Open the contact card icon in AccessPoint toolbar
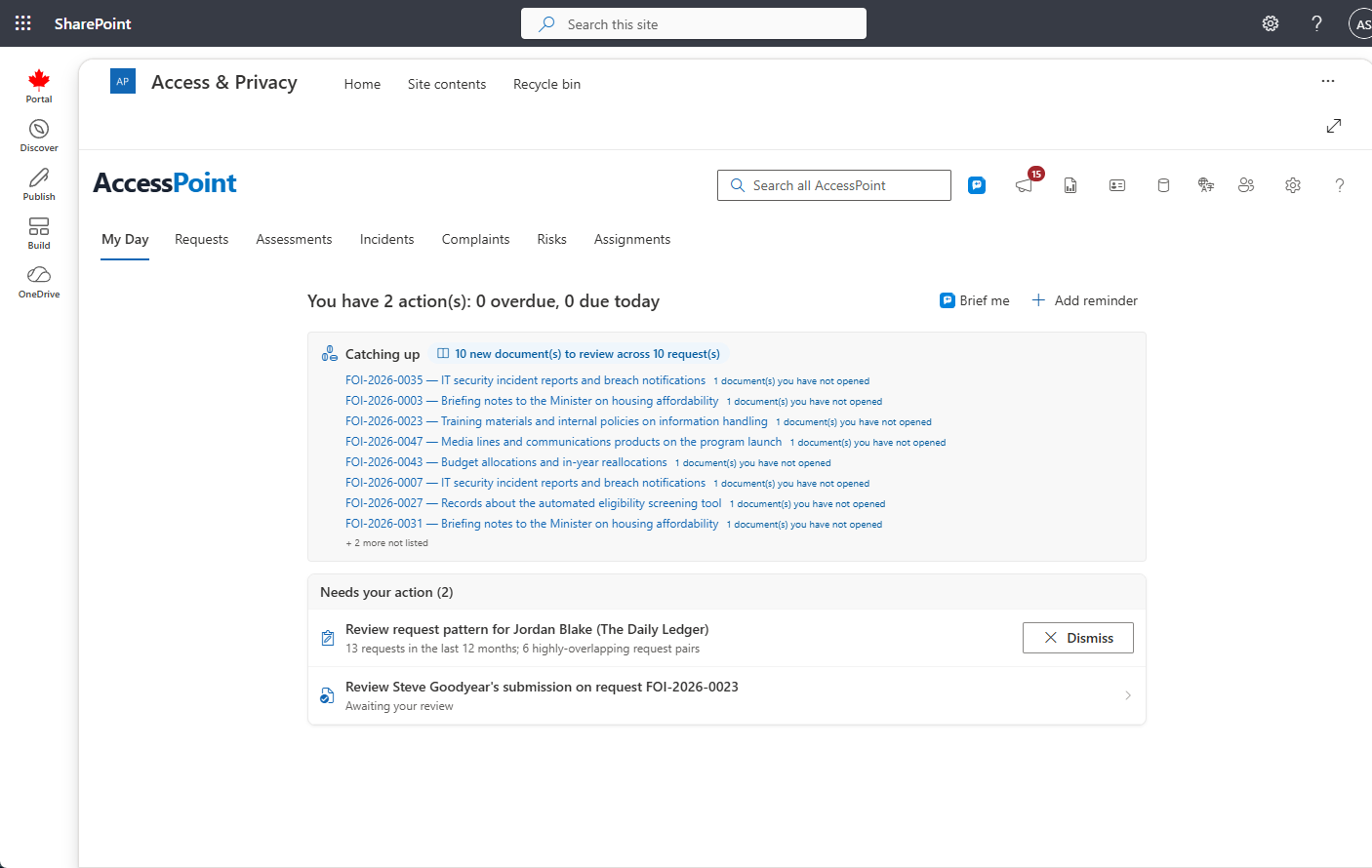This screenshot has width=1372, height=868. 1117,185
